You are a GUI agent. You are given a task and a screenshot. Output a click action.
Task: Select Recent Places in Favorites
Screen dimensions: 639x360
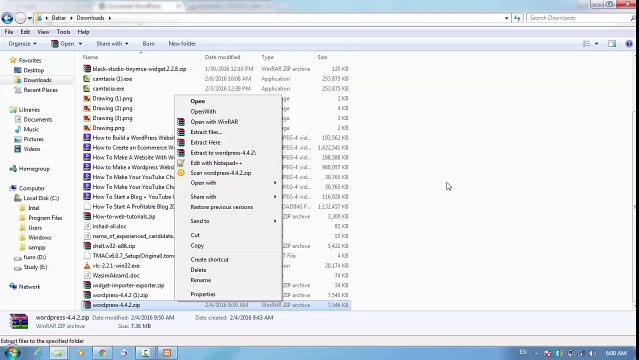(40, 90)
